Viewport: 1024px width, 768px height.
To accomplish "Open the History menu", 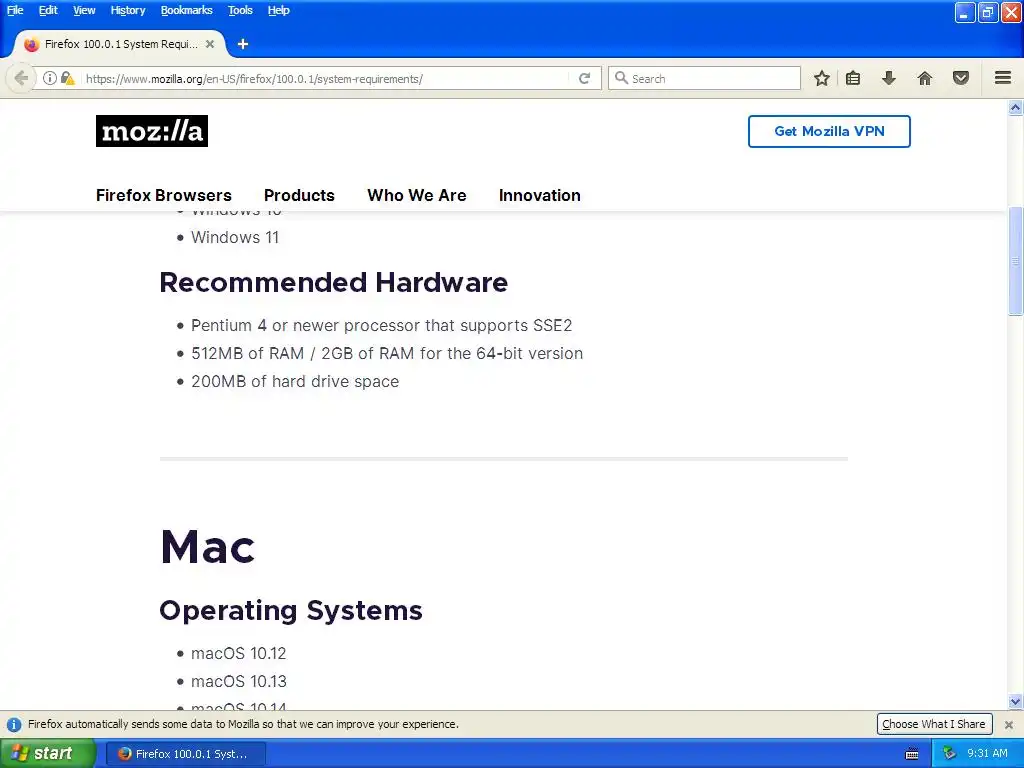I will tap(127, 10).
